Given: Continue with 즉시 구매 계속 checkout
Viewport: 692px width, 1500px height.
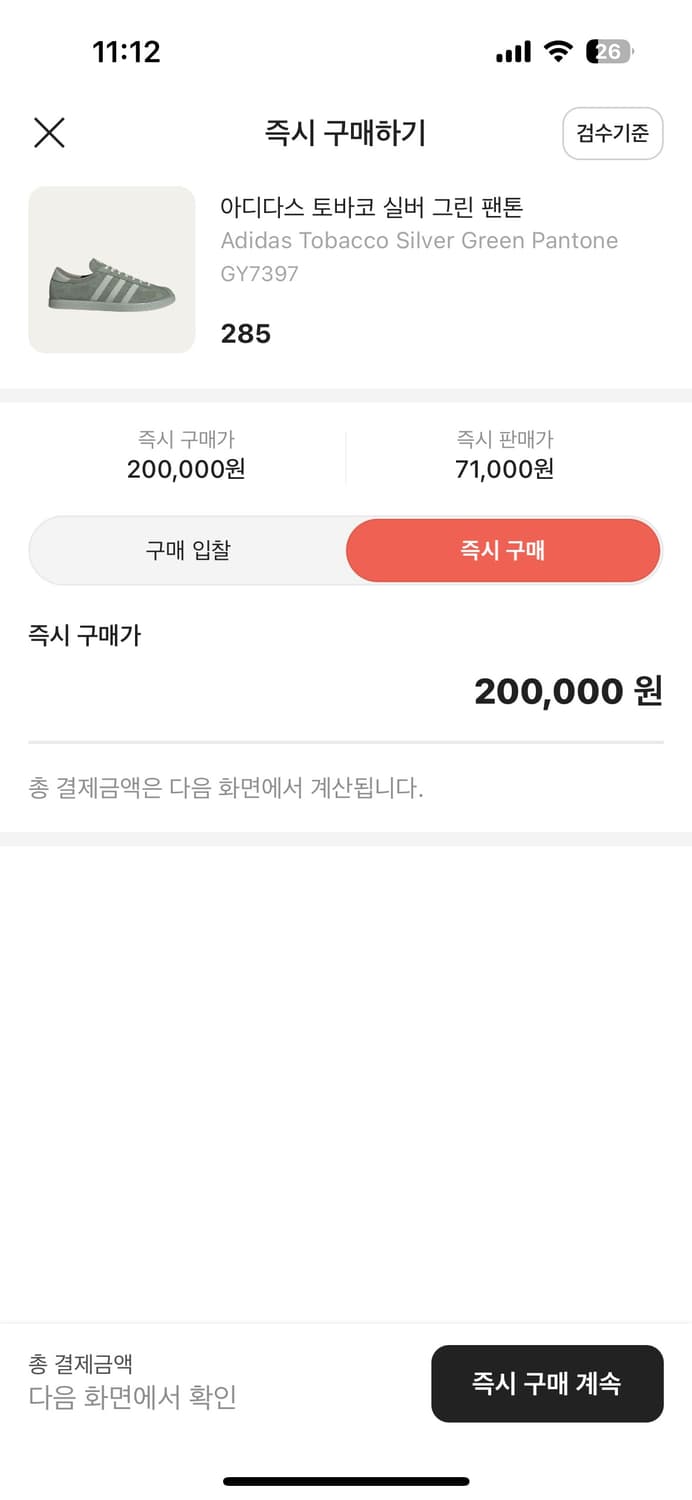Looking at the screenshot, I should tap(547, 1383).
